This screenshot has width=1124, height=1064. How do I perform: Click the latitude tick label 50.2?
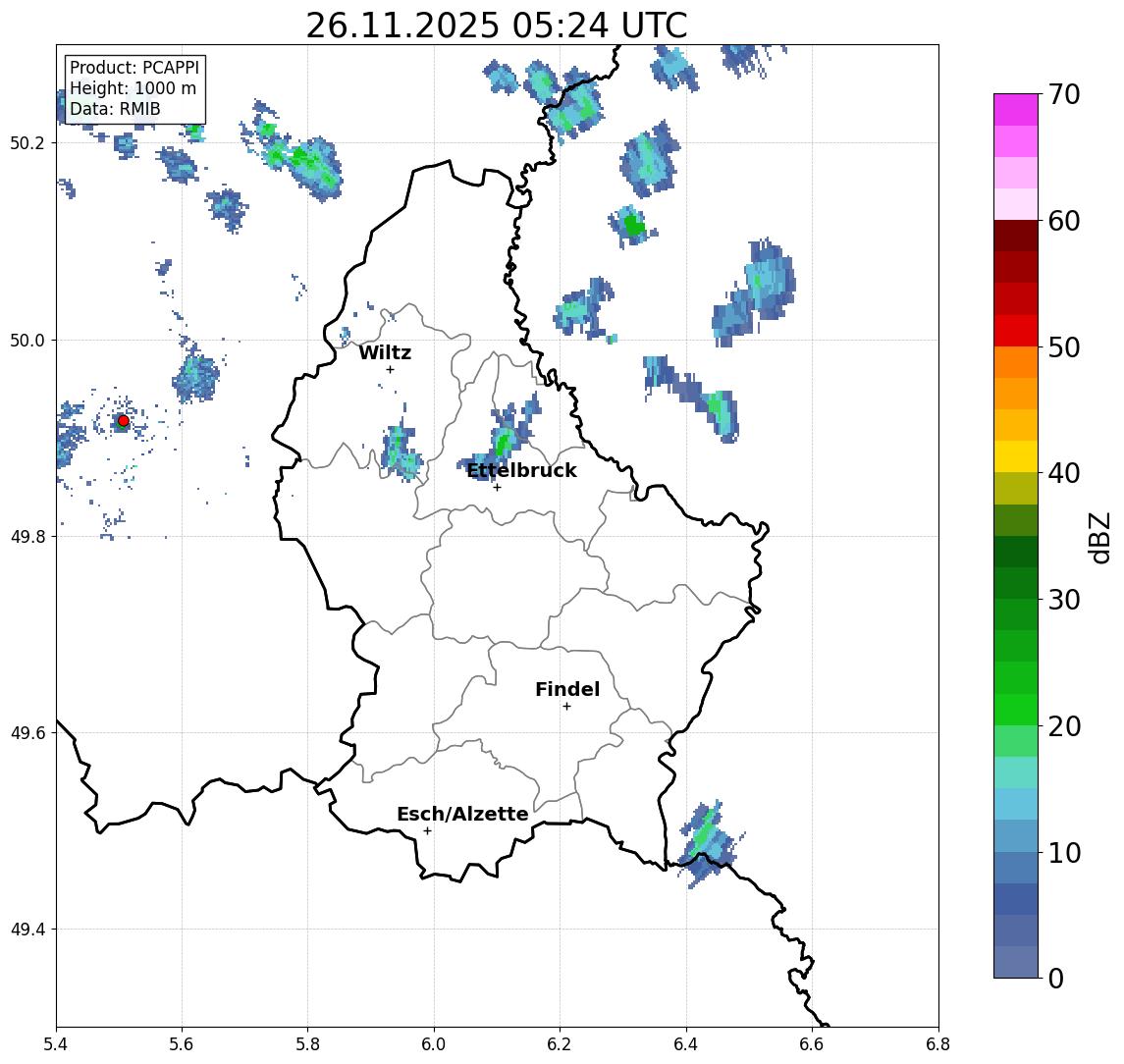tap(27, 142)
